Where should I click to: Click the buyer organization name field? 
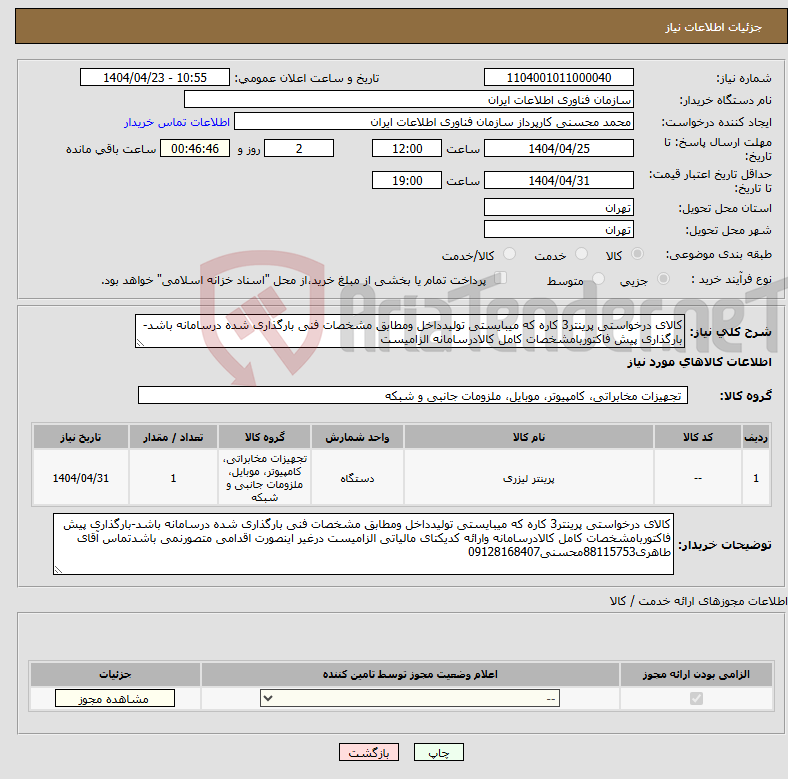point(409,100)
